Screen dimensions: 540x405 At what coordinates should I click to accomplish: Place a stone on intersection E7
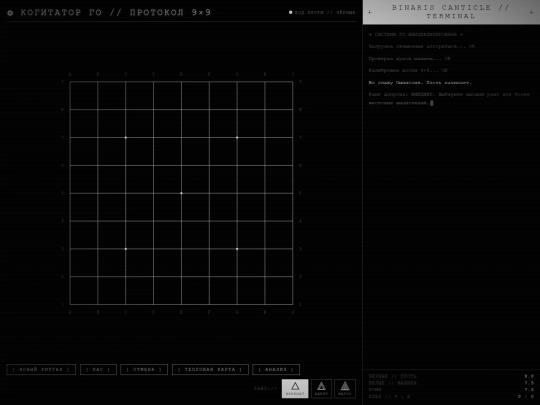click(181, 137)
